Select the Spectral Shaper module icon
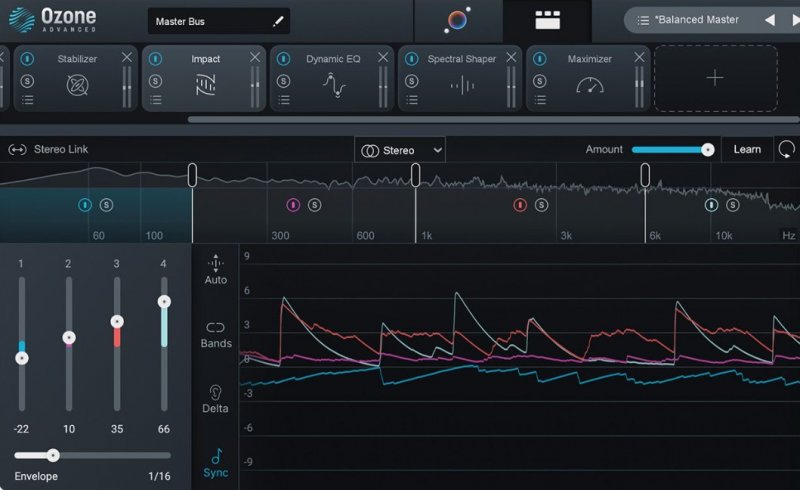This screenshot has height=490, width=800. (x=462, y=85)
